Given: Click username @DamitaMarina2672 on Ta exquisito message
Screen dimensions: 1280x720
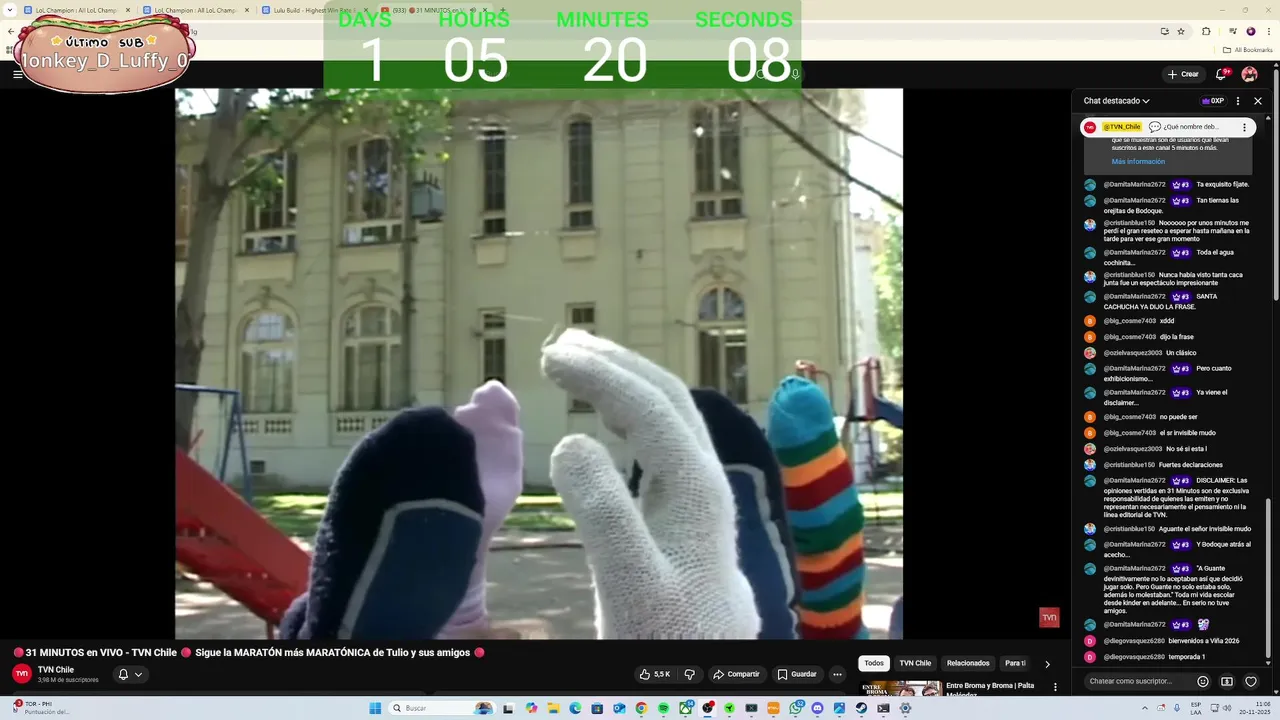Looking at the screenshot, I should tap(1134, 185).
